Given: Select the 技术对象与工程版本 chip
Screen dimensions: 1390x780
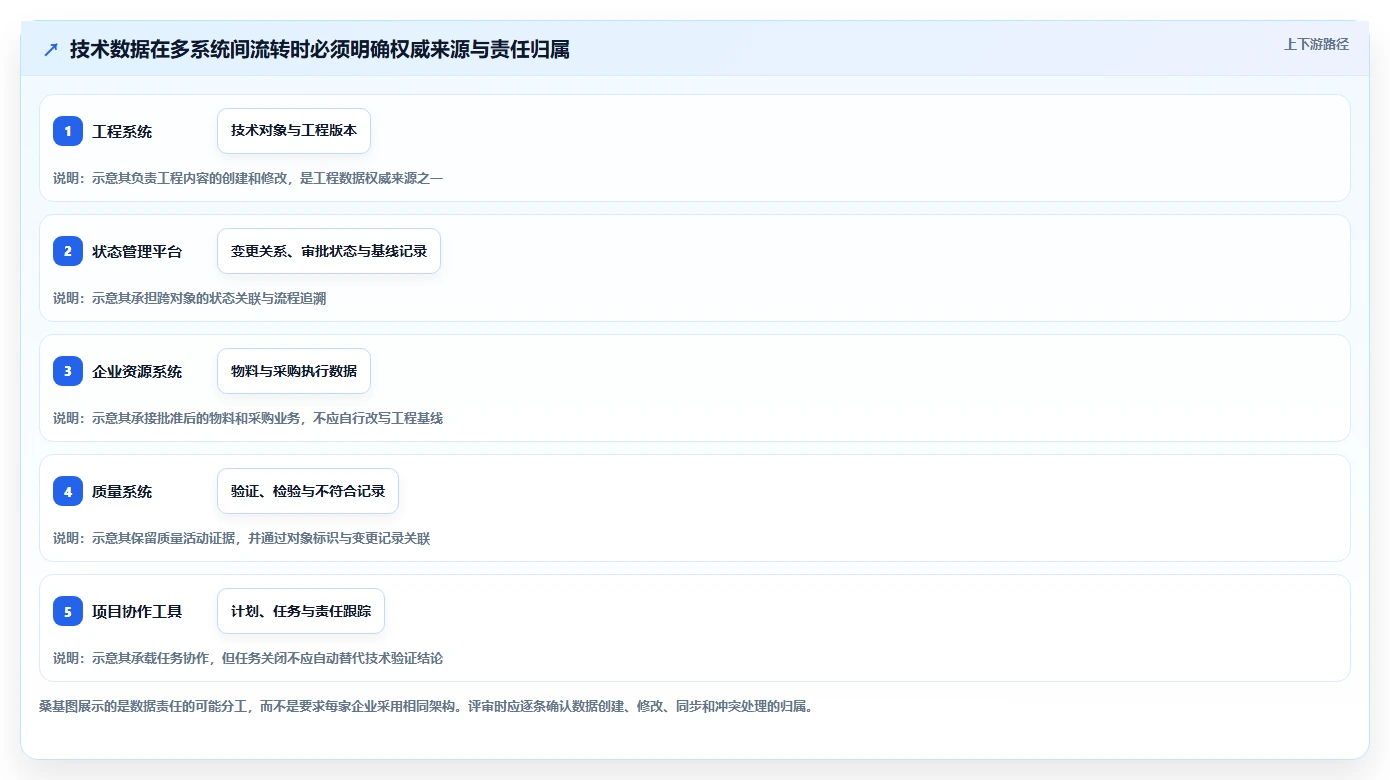Looking at the screenshot, I should point(294,131).
